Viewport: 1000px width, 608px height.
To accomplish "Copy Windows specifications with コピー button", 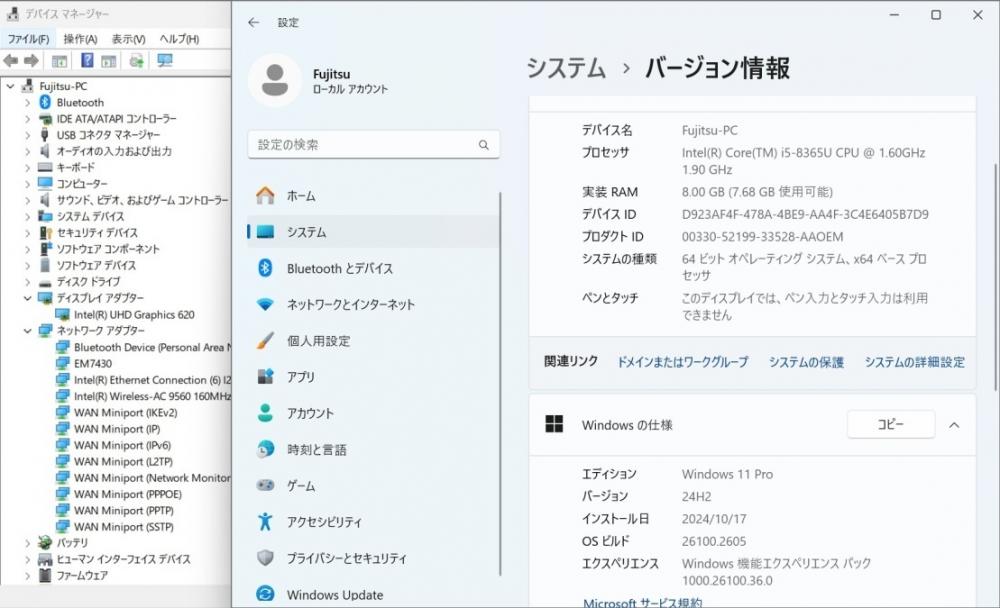I will tap(891, 424).
